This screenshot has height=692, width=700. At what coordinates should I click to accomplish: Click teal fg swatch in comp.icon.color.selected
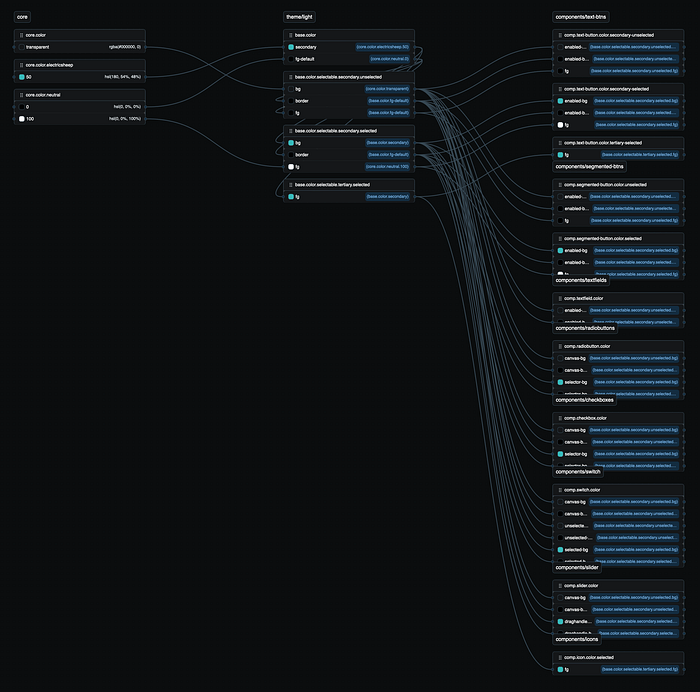[560, 669]
